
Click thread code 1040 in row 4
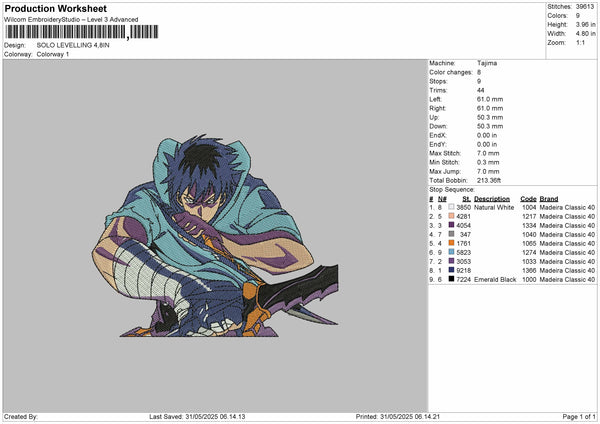[x=529, y=234]
